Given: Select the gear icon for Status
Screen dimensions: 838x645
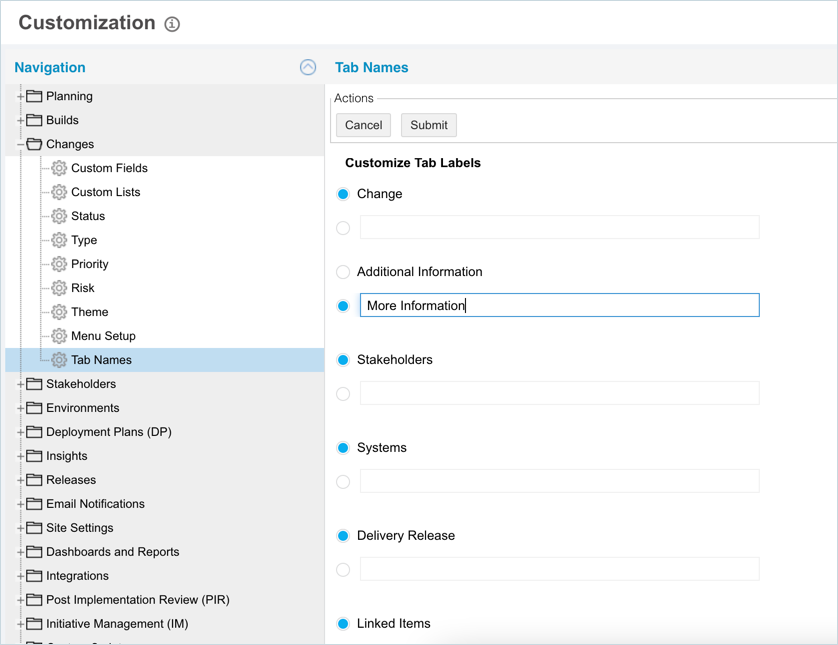Looking at the screenshot, I should (x=59, y=216).
